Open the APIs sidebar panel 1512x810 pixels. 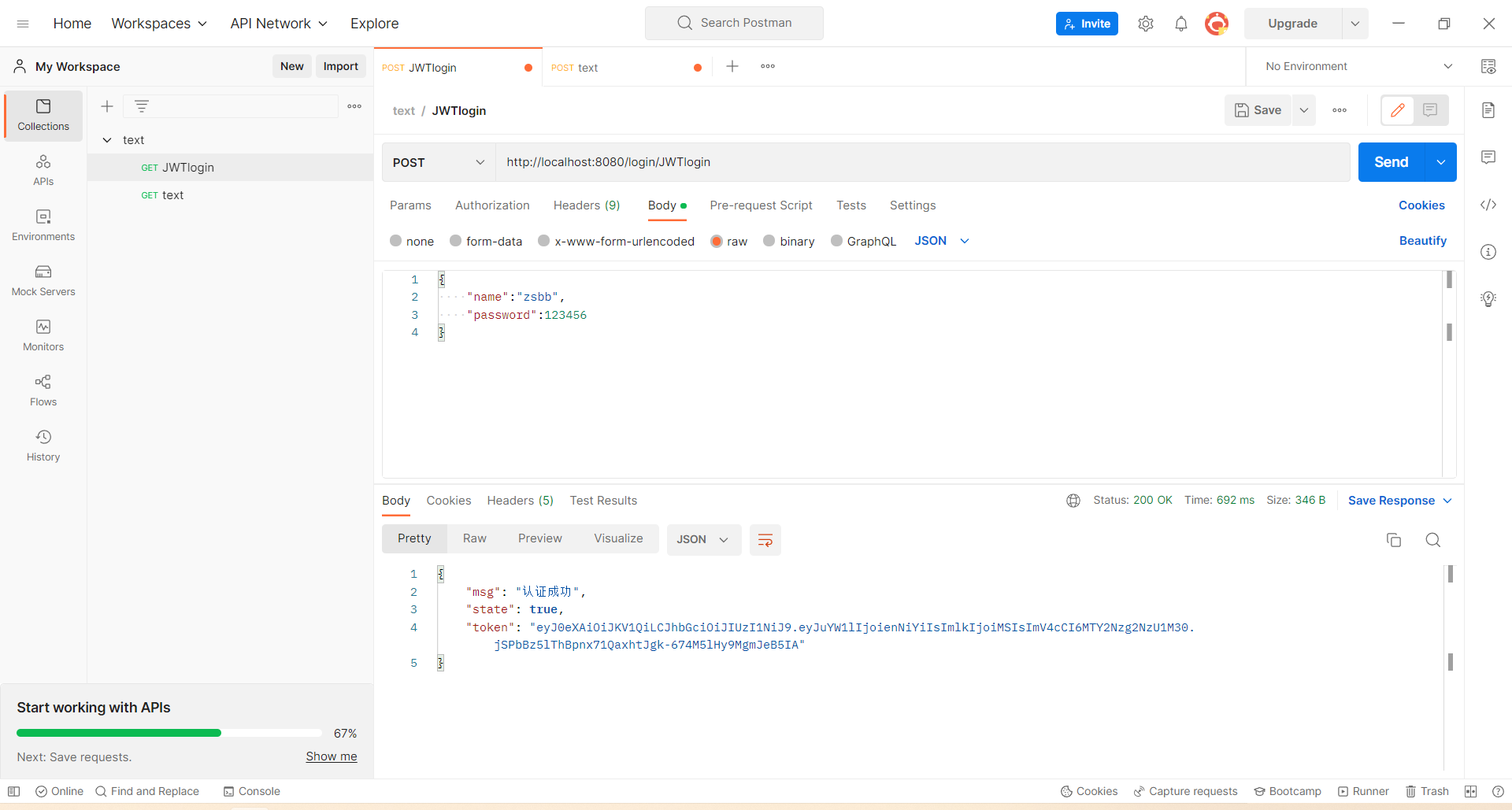point(43,170)
